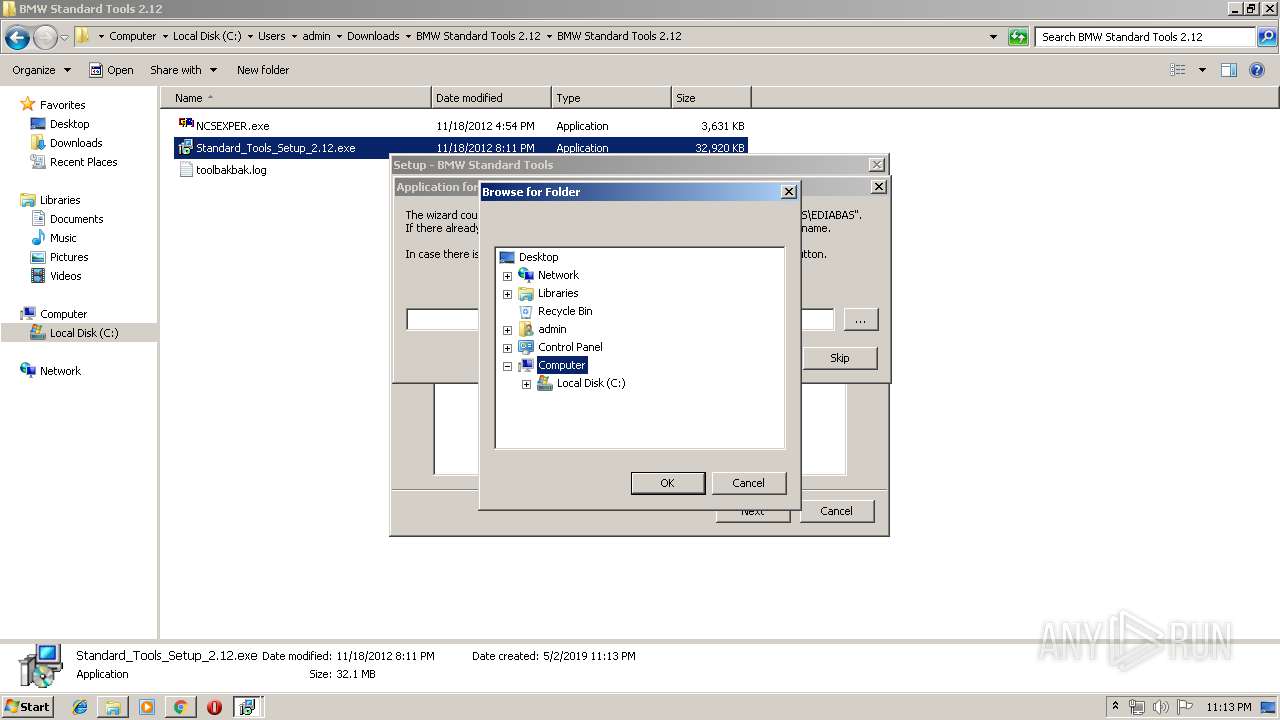
Task: Click the volume speaker tray icon
Action: point(1160,707)
